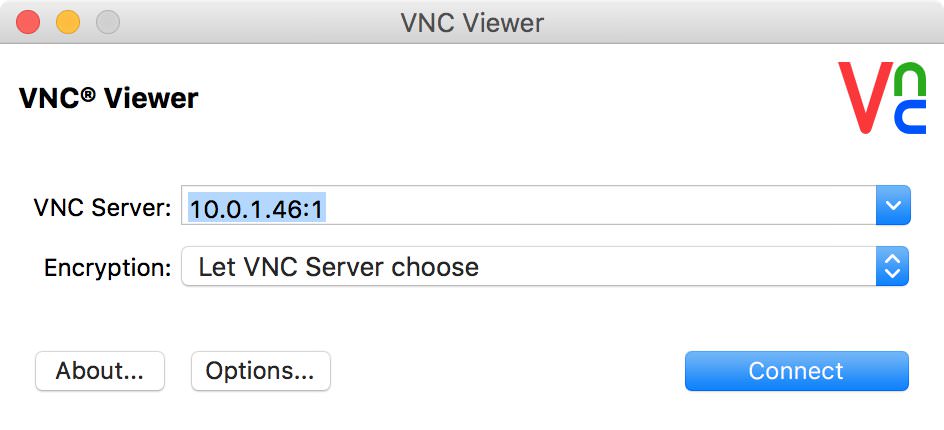This screenshot has height=430, width=944.
Task: Click the empty area of server field
Action: click(599, 205)
